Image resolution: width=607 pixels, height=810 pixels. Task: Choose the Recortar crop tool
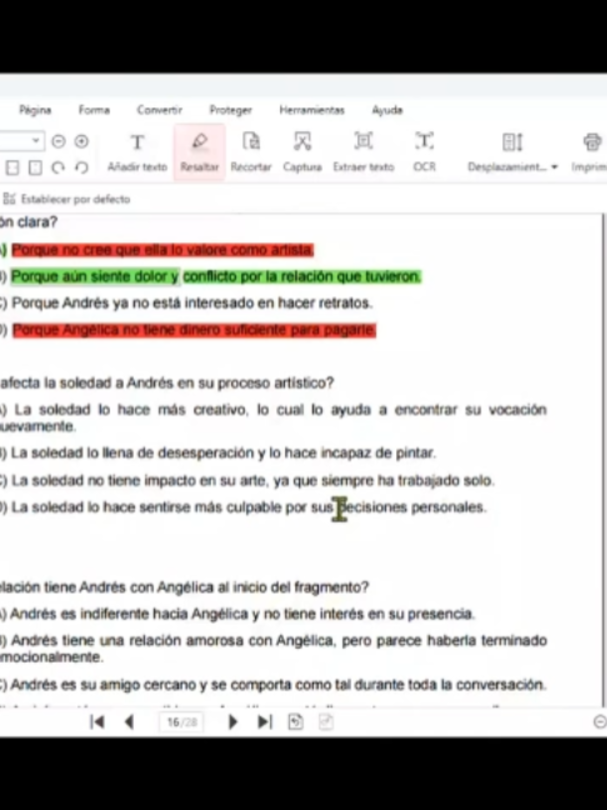(x=251, y=152)
